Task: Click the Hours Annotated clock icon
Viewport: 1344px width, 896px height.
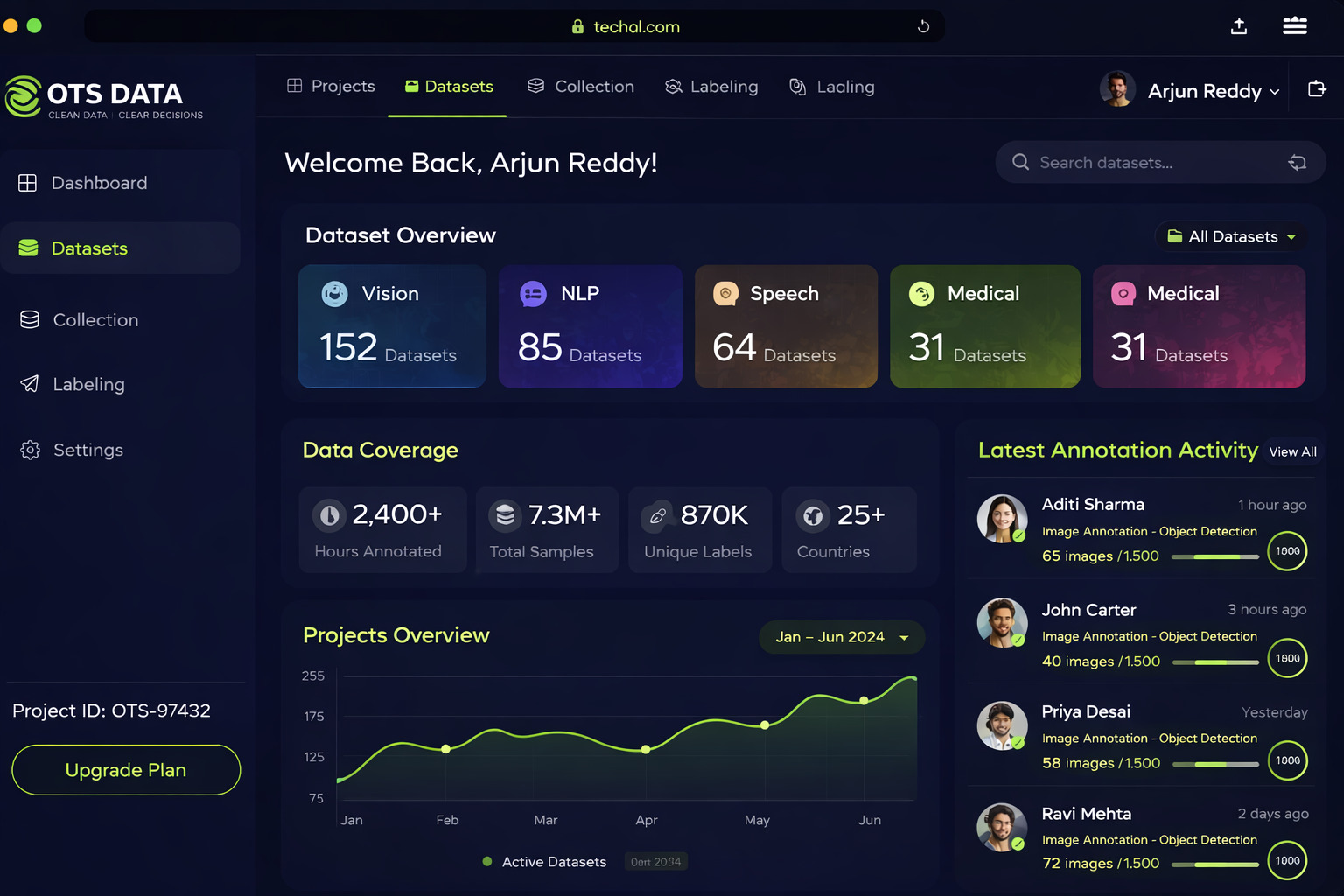Action: coord(329,515)
